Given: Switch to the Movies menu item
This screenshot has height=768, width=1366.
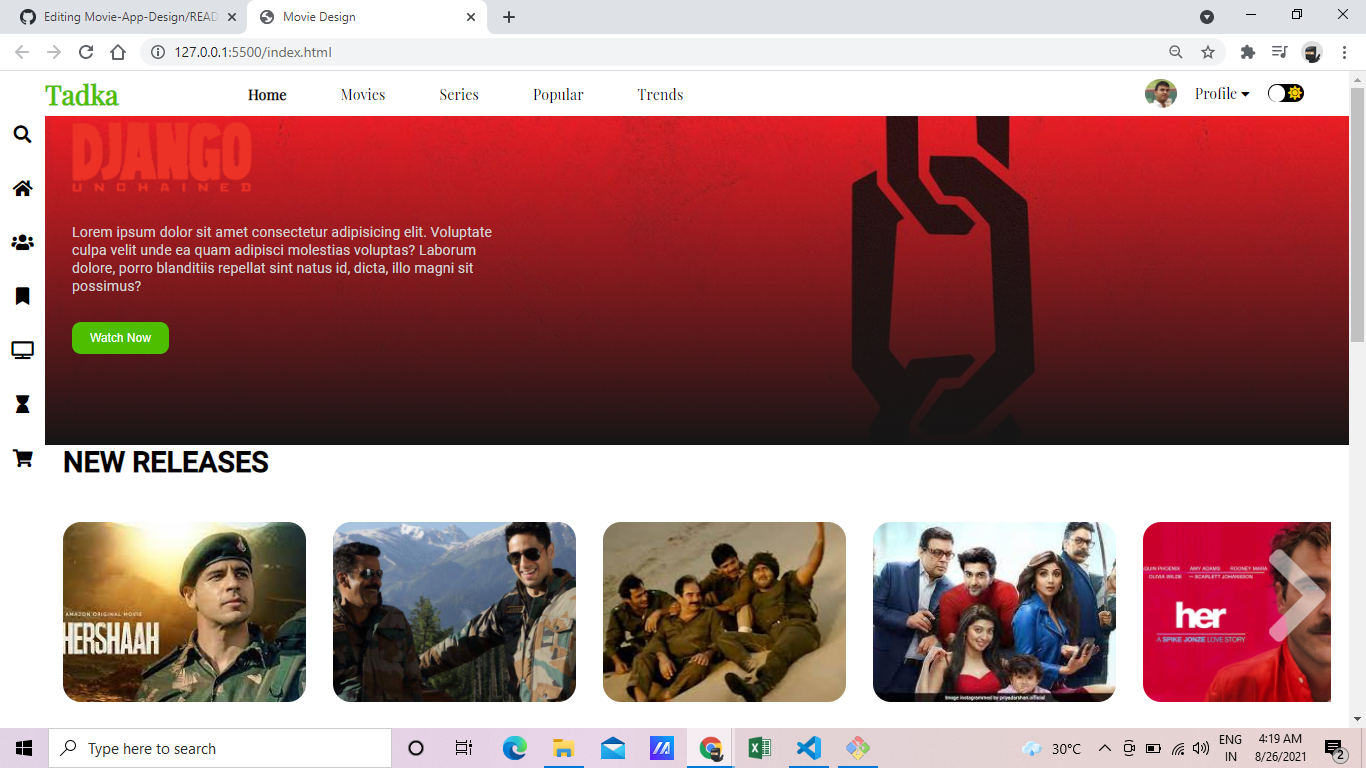Looking at the screenshot, I should point(362,94).
